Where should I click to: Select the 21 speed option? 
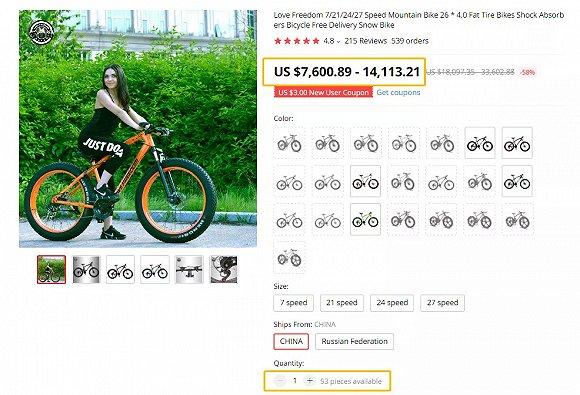[342, 303]
